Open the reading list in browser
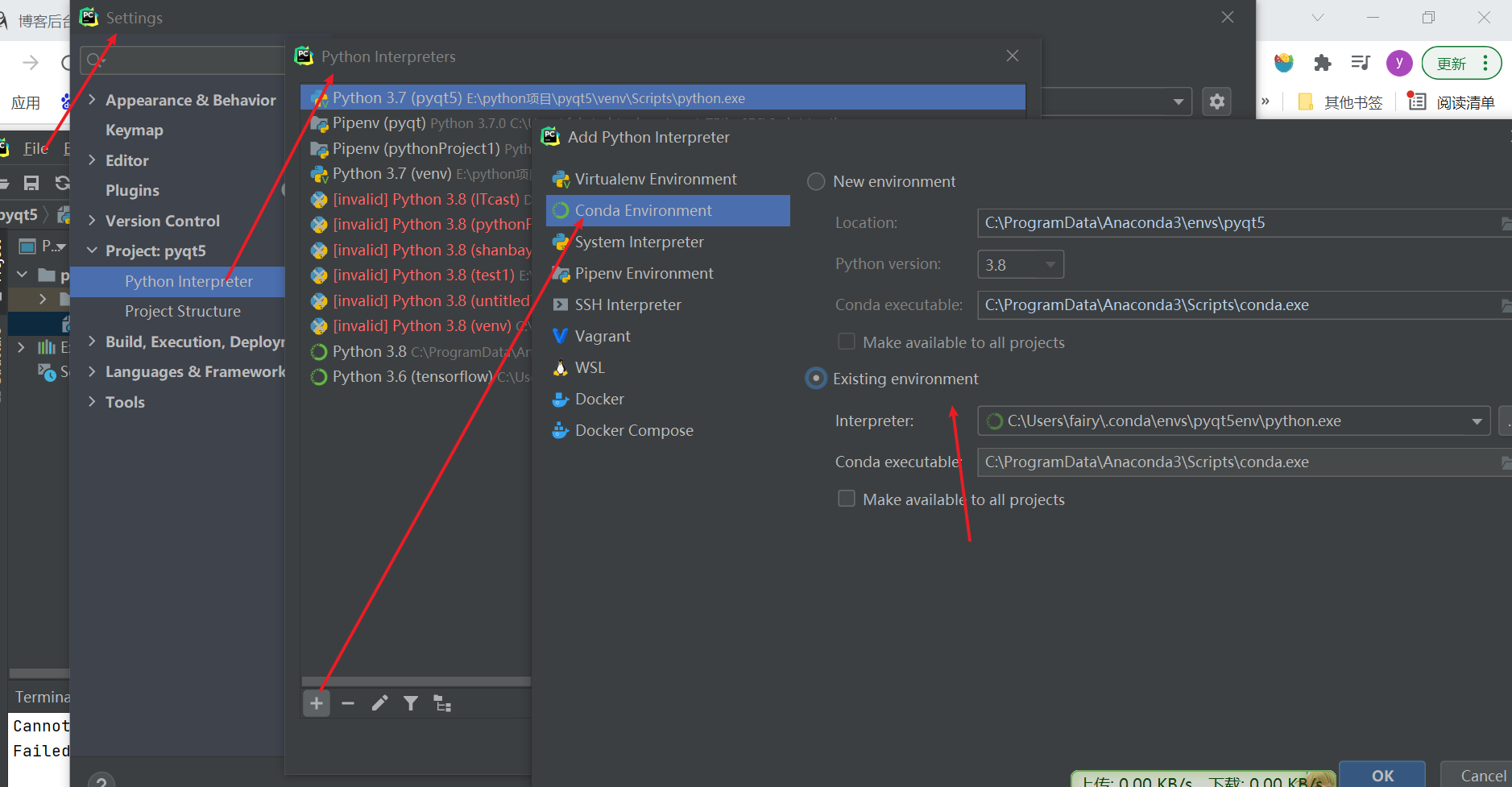 click(1452, 102)
